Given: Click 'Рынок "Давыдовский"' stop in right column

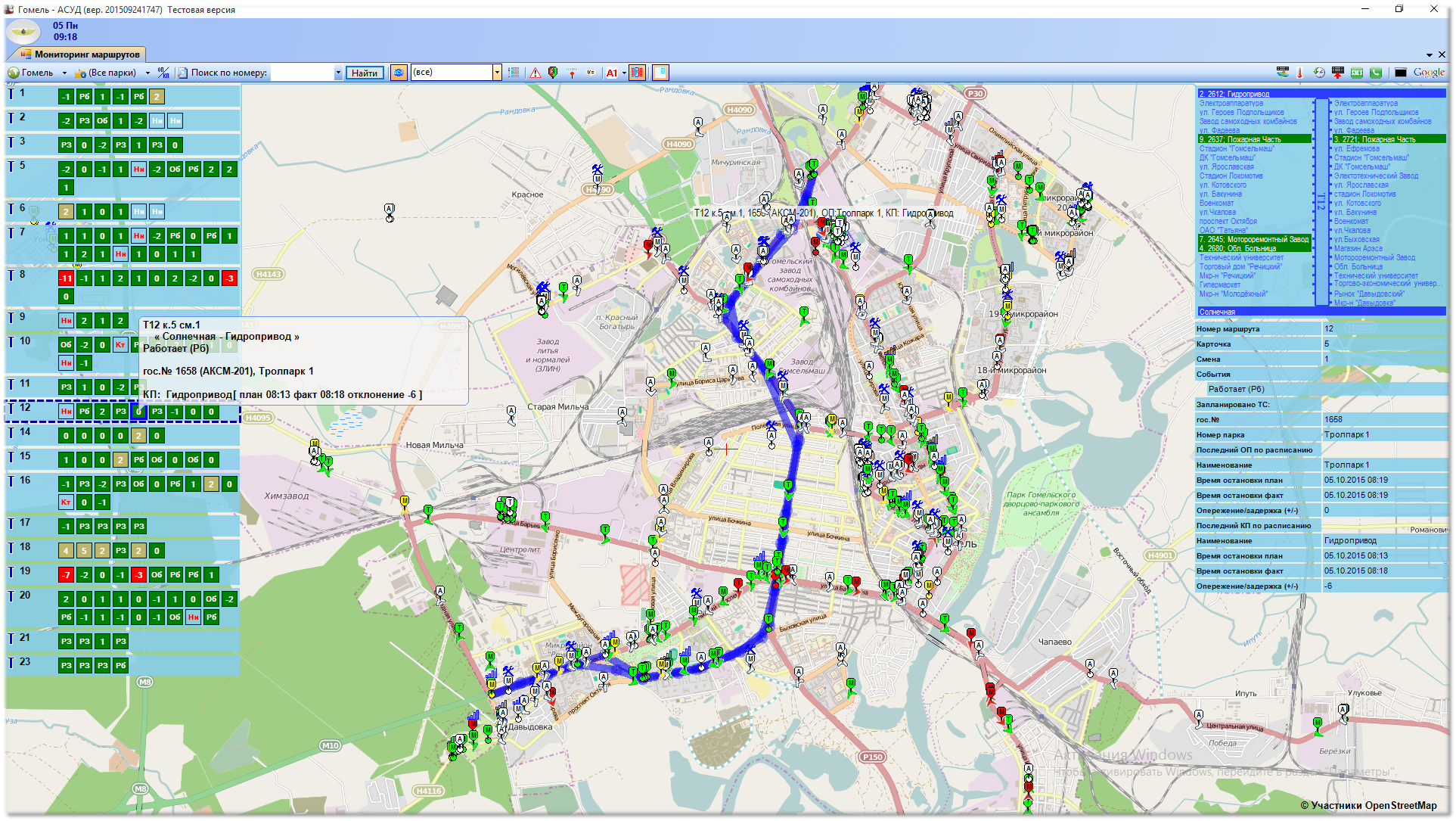Looking at the screenshot, I should pyautogui.click(x=1369, y=294).
